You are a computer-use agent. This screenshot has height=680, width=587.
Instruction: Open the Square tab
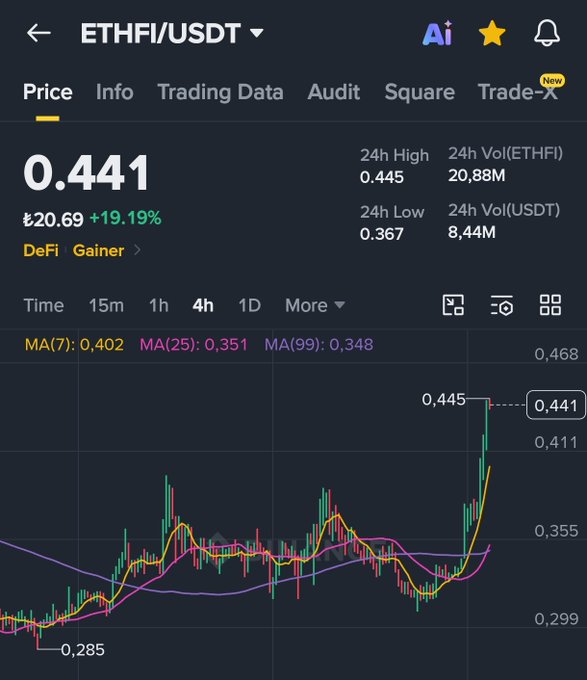(x=420, y=92)
